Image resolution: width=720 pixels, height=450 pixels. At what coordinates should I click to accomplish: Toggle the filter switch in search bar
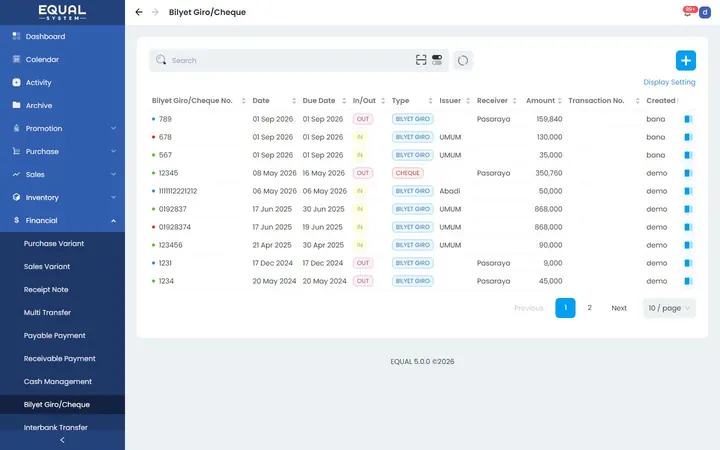(437, 60)
